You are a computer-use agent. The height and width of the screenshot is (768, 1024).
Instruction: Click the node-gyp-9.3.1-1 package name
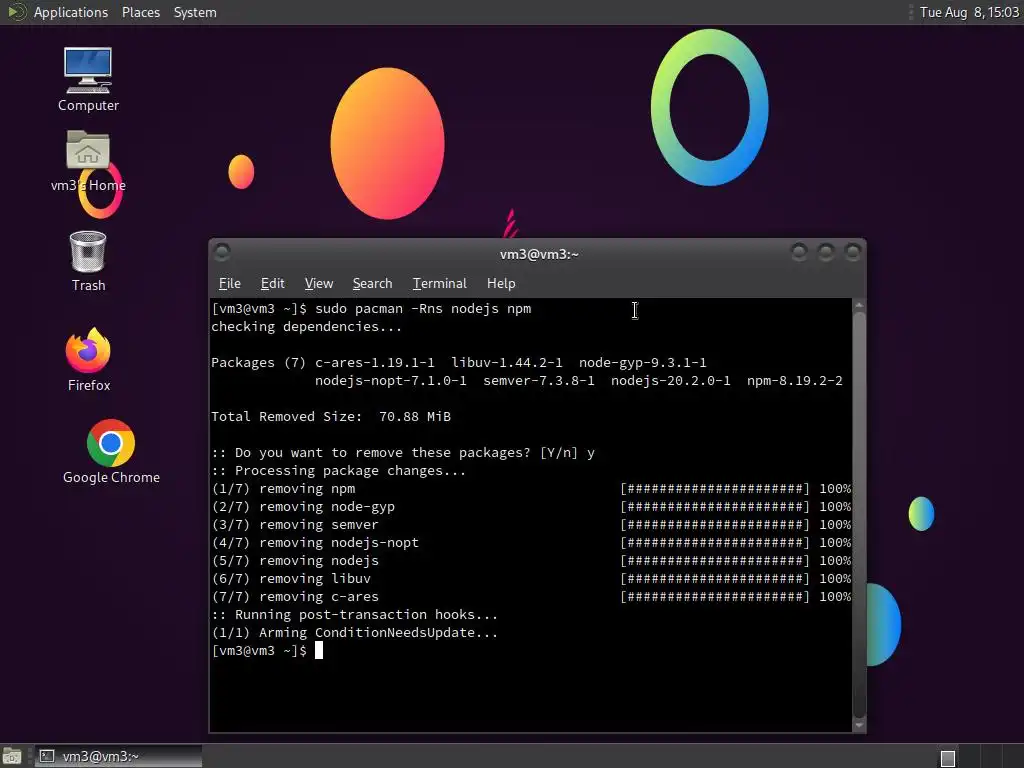pyautogui.click(x=643, y=362)
